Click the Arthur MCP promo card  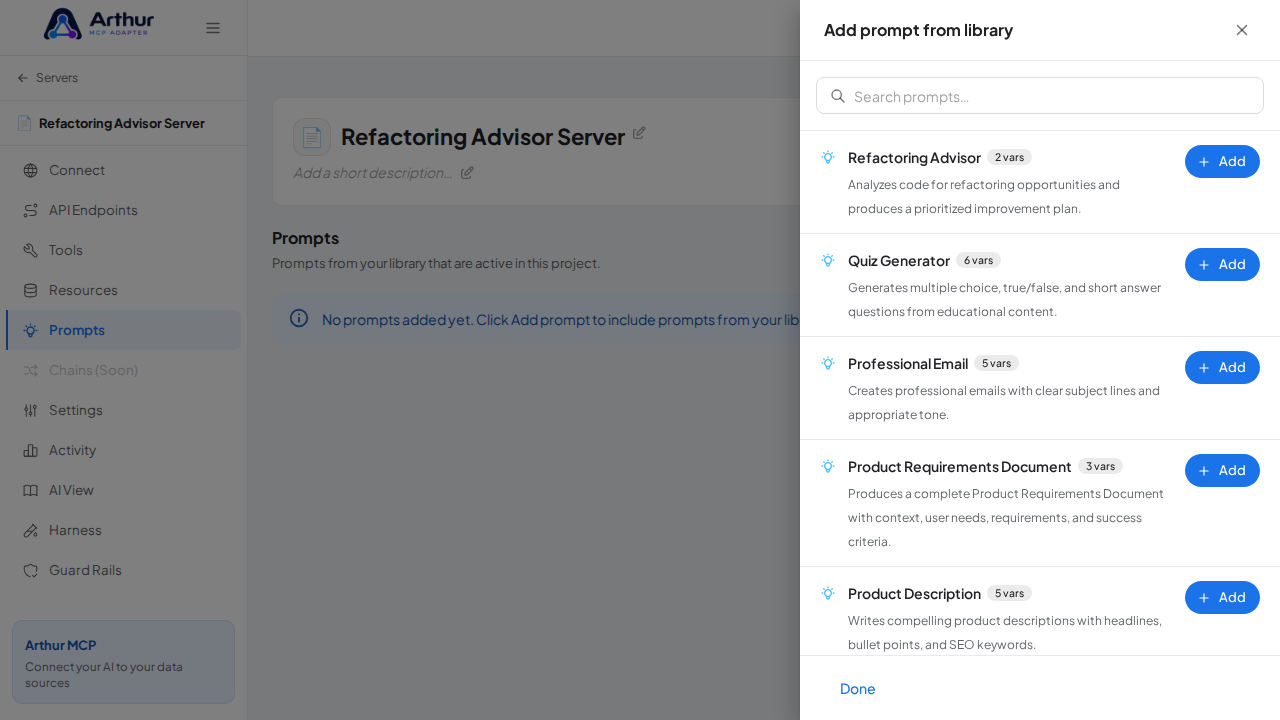click(x=123, y=662)
